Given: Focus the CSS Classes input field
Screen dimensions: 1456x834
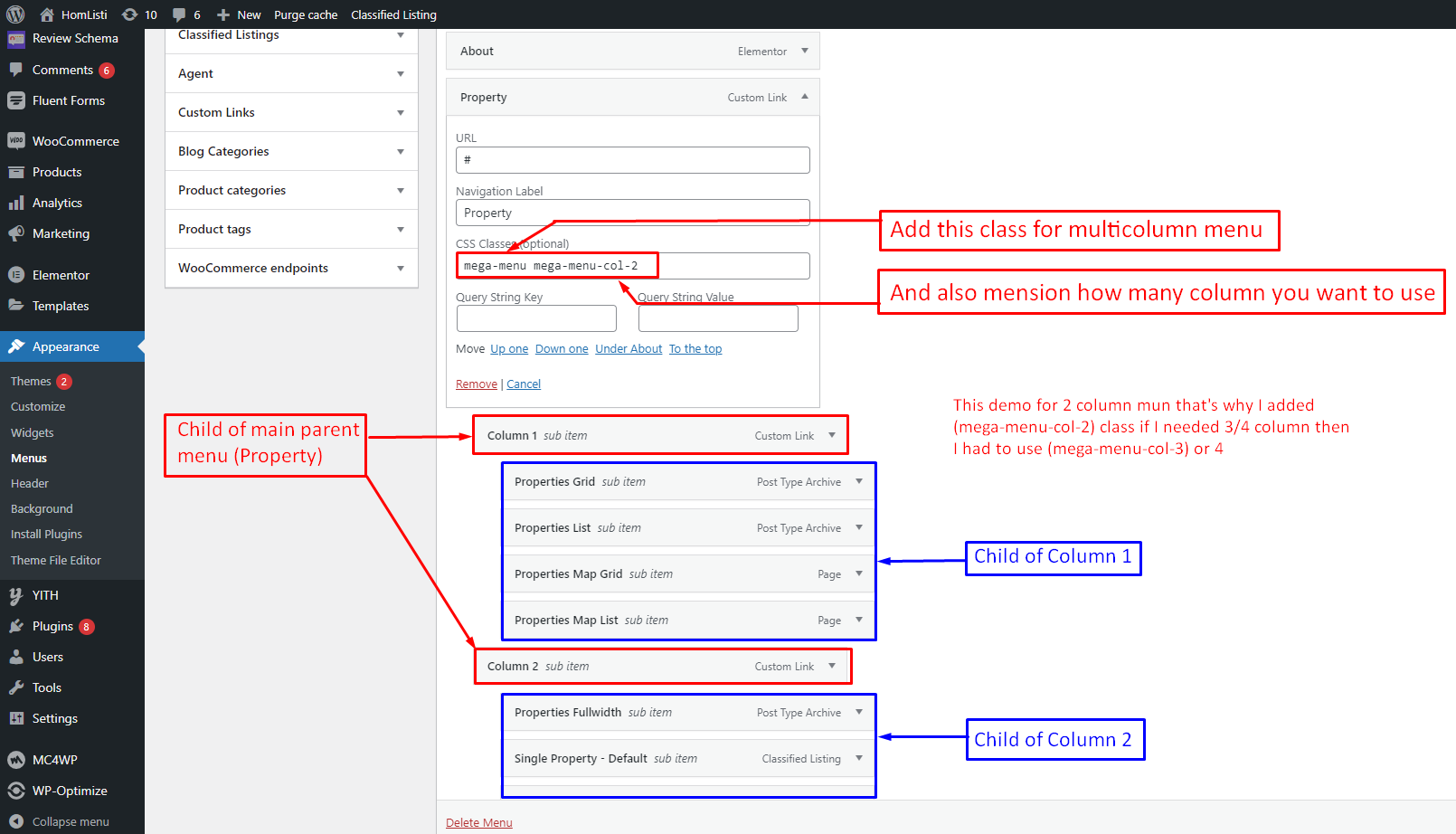Looking at the screenshot, I should (x=633, y=266).
